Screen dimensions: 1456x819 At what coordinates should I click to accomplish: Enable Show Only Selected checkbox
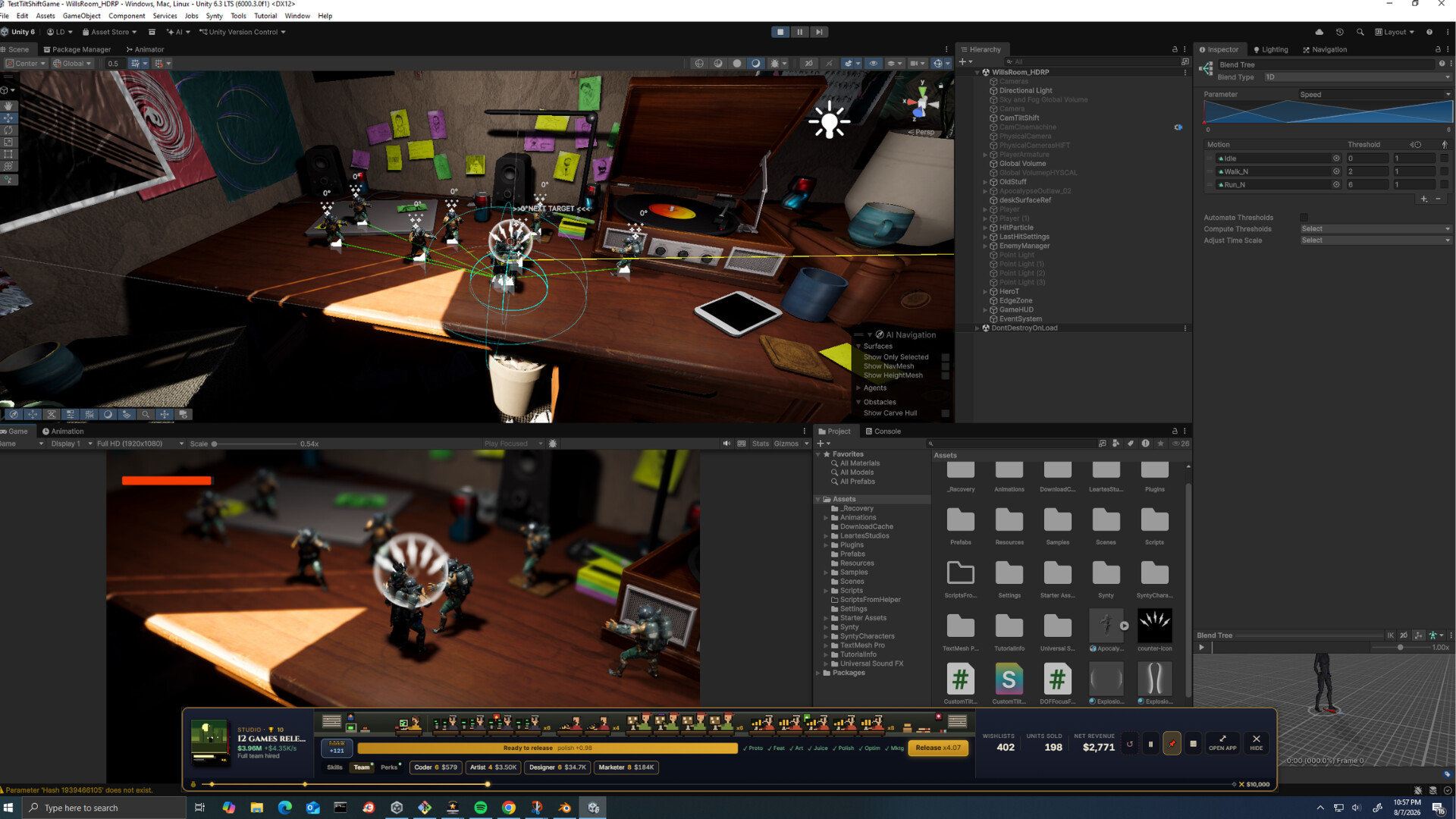(x=946, y=357)
